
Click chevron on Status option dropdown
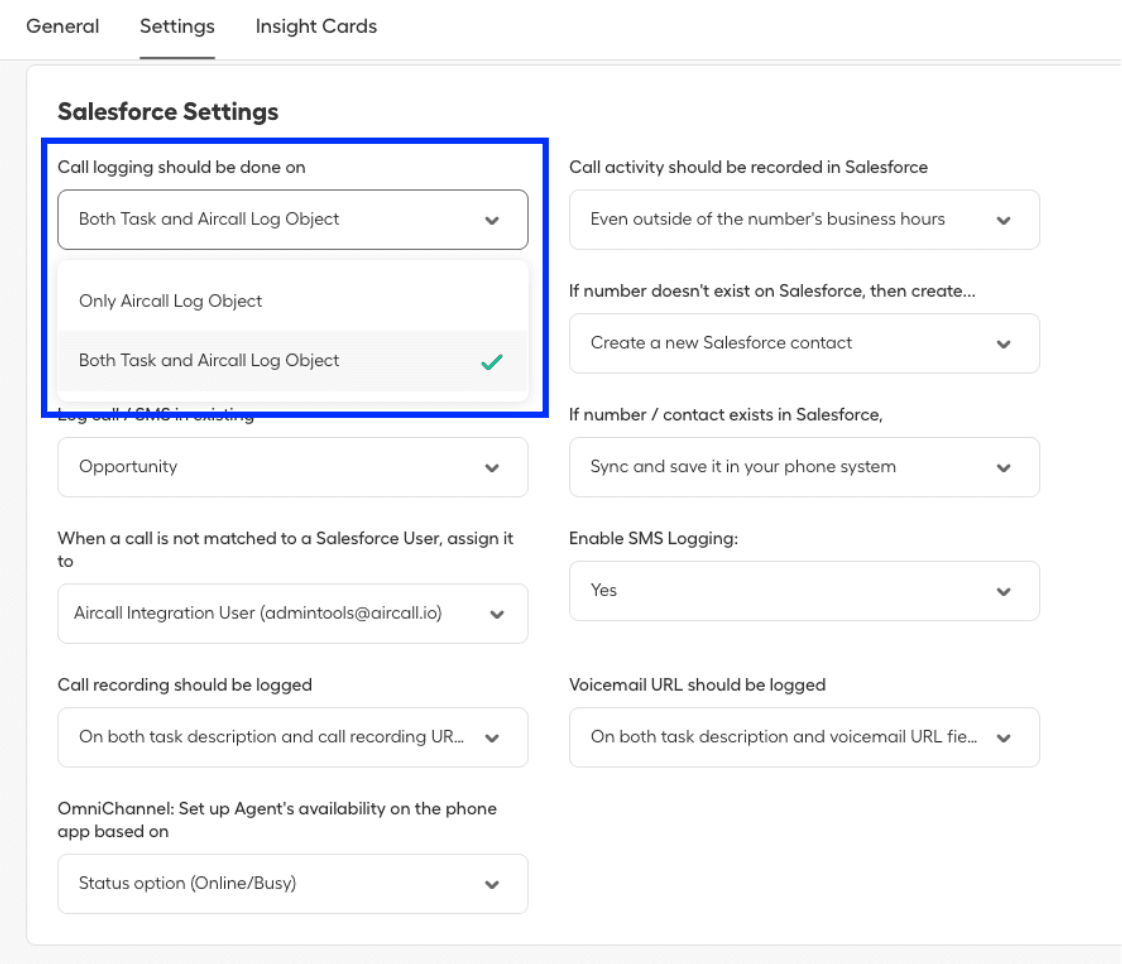pyautogui.click(x=491, y=885)
